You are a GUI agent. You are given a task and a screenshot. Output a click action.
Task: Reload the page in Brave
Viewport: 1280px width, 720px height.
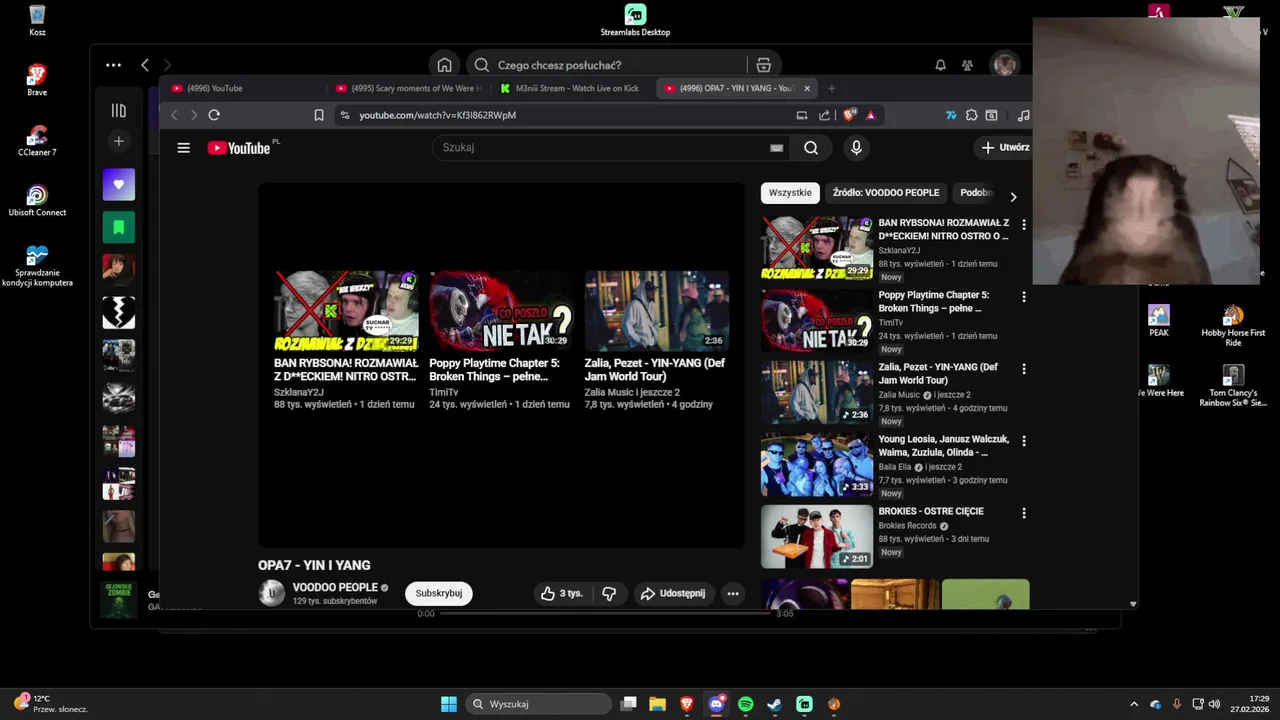(214, 115)
